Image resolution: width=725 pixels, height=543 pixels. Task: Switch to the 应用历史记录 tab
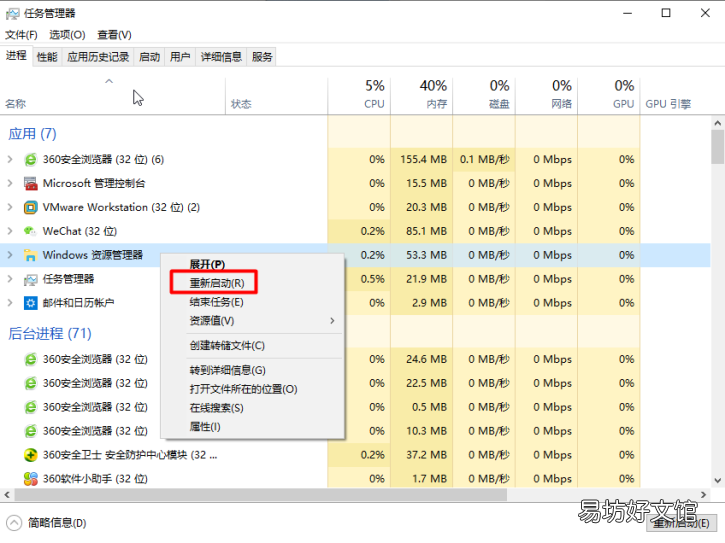98,57
